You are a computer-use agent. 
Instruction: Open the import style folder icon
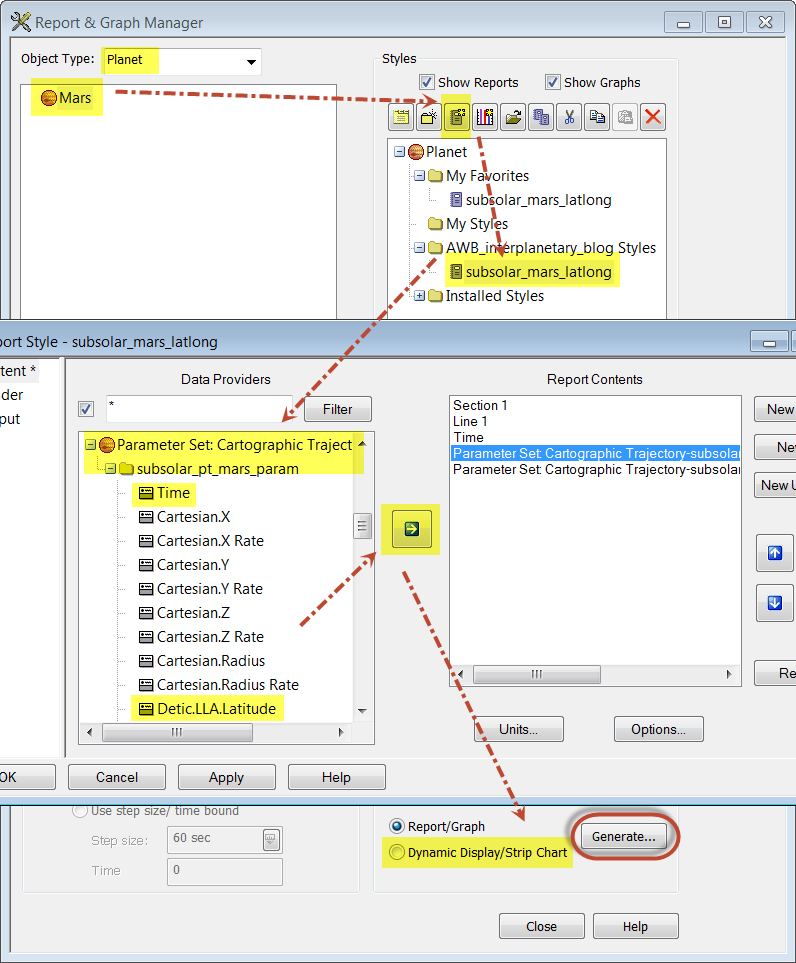pos(513,117)
